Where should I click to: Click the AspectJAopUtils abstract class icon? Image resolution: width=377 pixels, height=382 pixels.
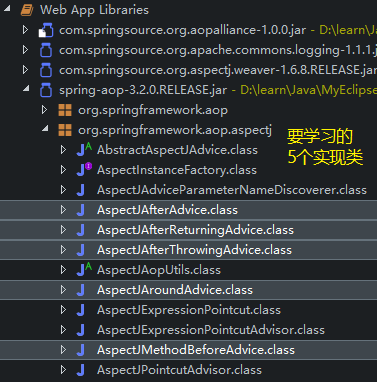(x=84, y=270)
